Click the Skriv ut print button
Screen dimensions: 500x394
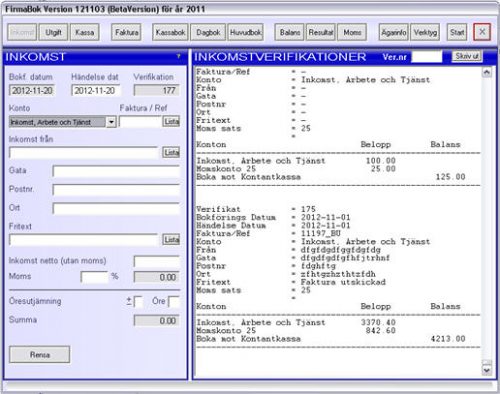[467, 56]
